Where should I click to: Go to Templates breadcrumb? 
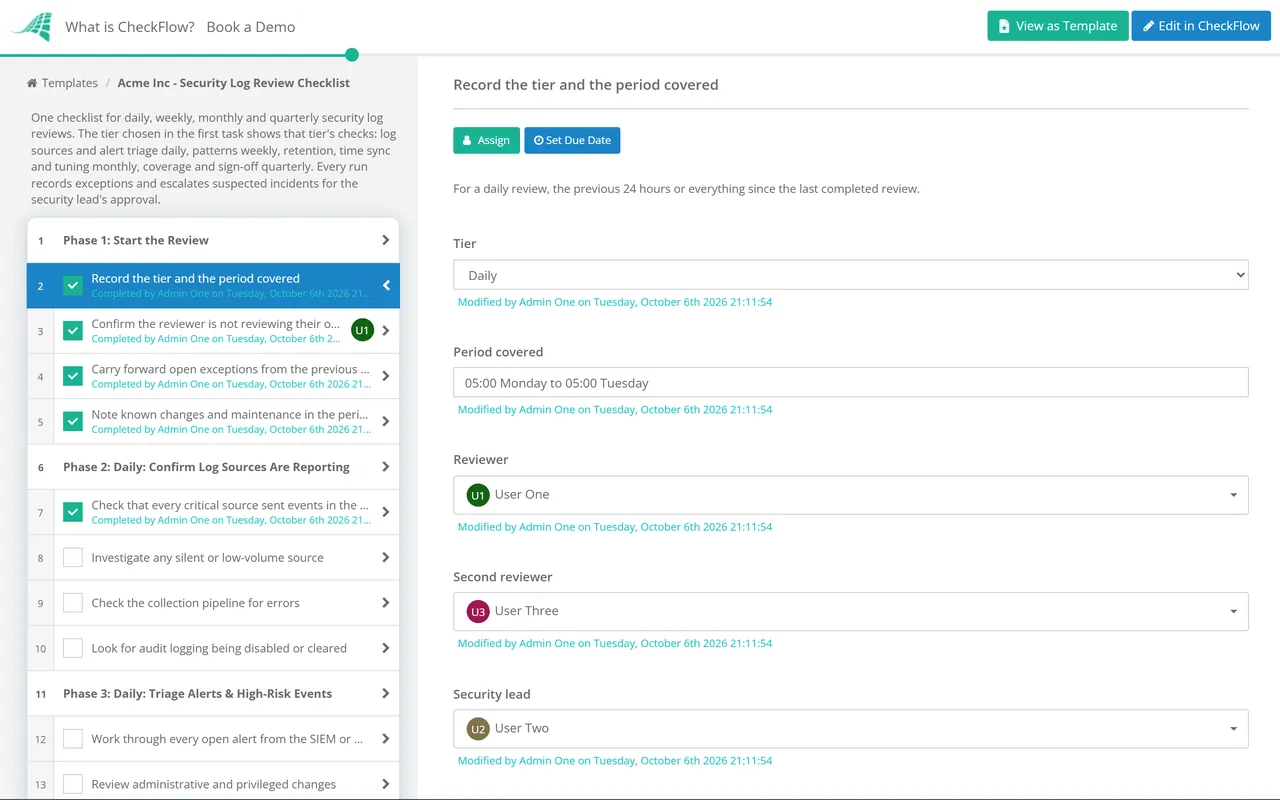[70, 83]
